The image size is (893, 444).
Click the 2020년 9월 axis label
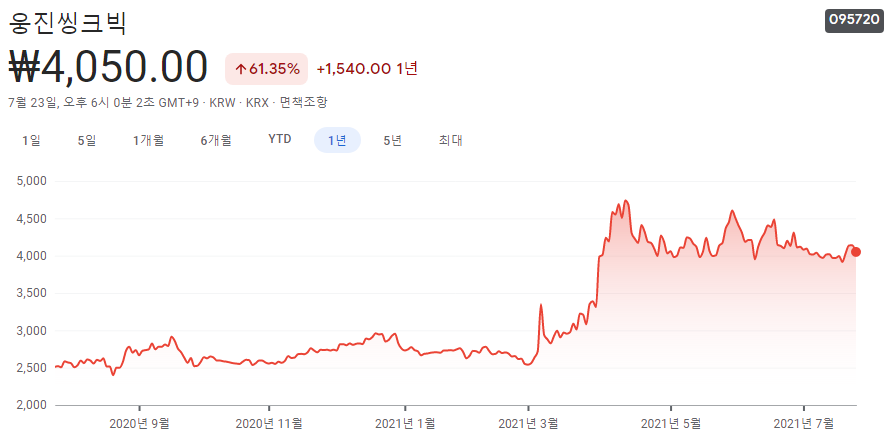[139, 423]
